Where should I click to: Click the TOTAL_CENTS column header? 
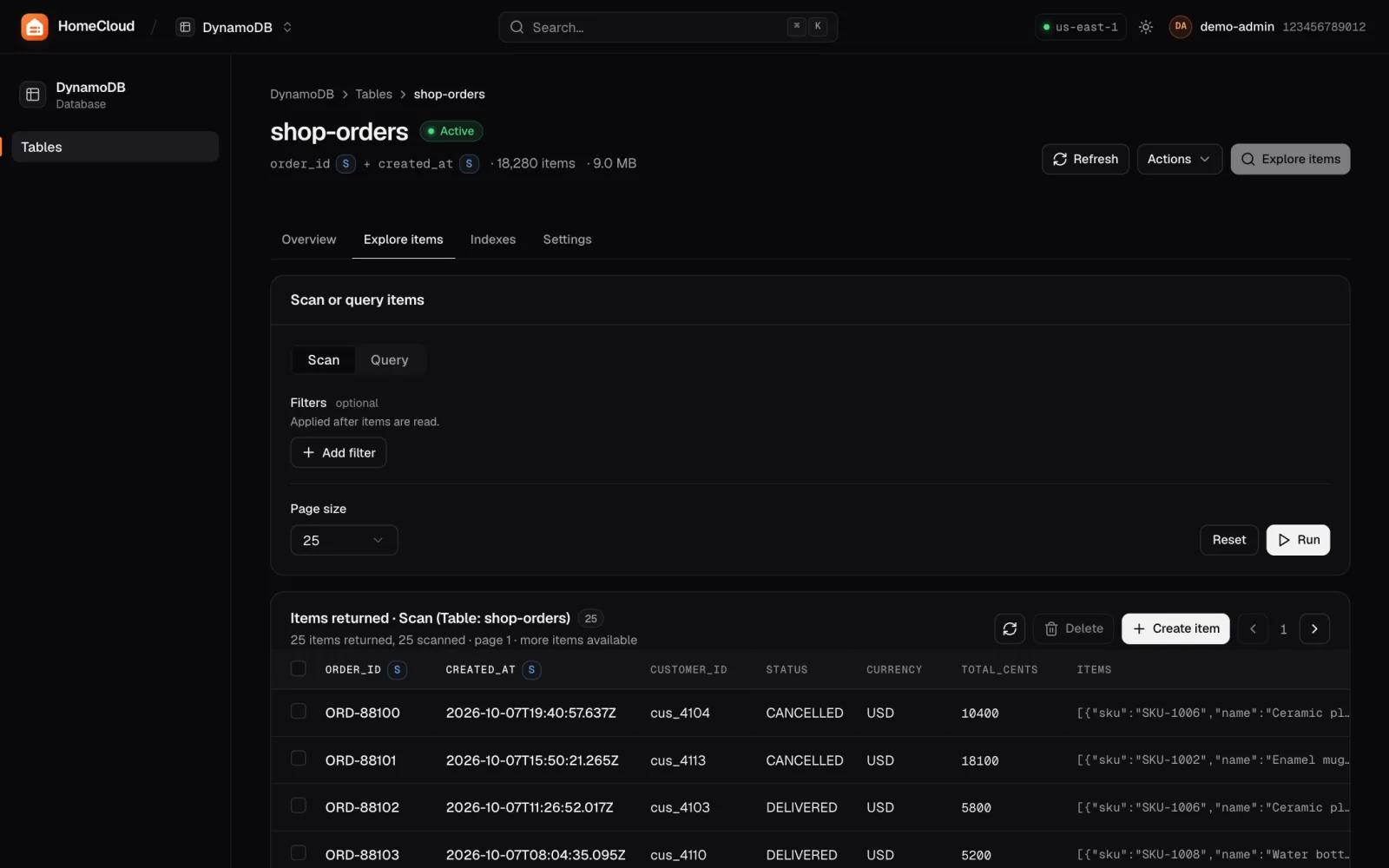[x=999, y=669]
